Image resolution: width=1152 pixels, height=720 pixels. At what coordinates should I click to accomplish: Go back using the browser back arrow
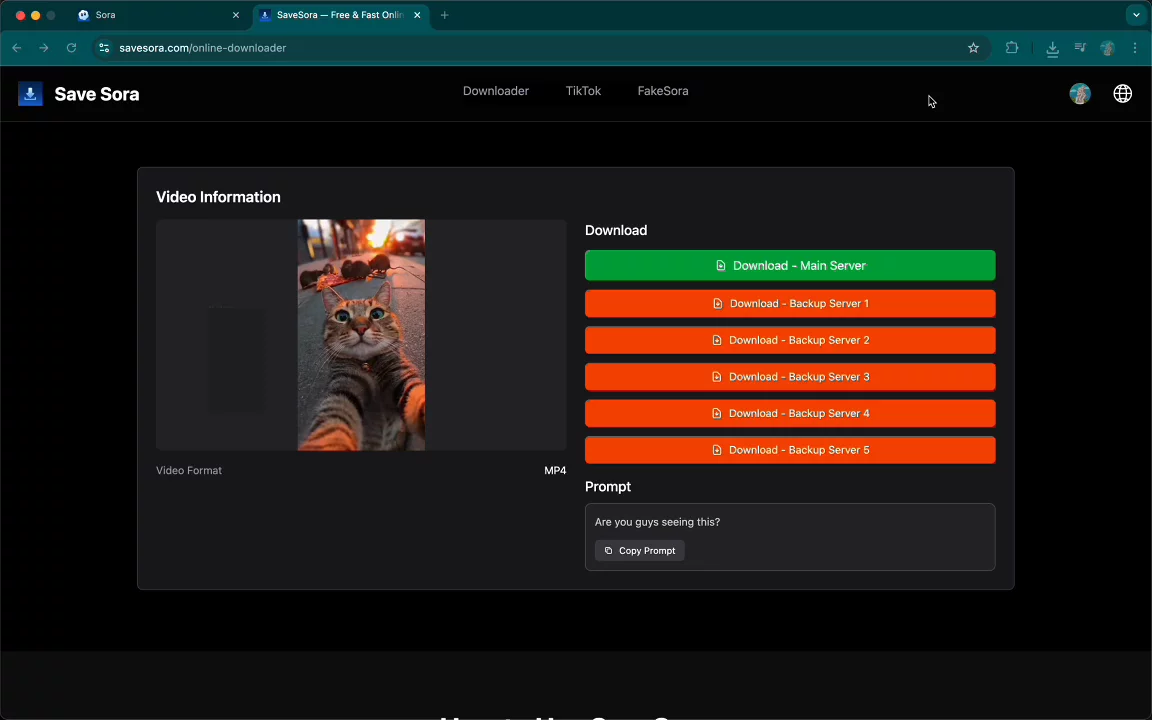pos(17,48)
